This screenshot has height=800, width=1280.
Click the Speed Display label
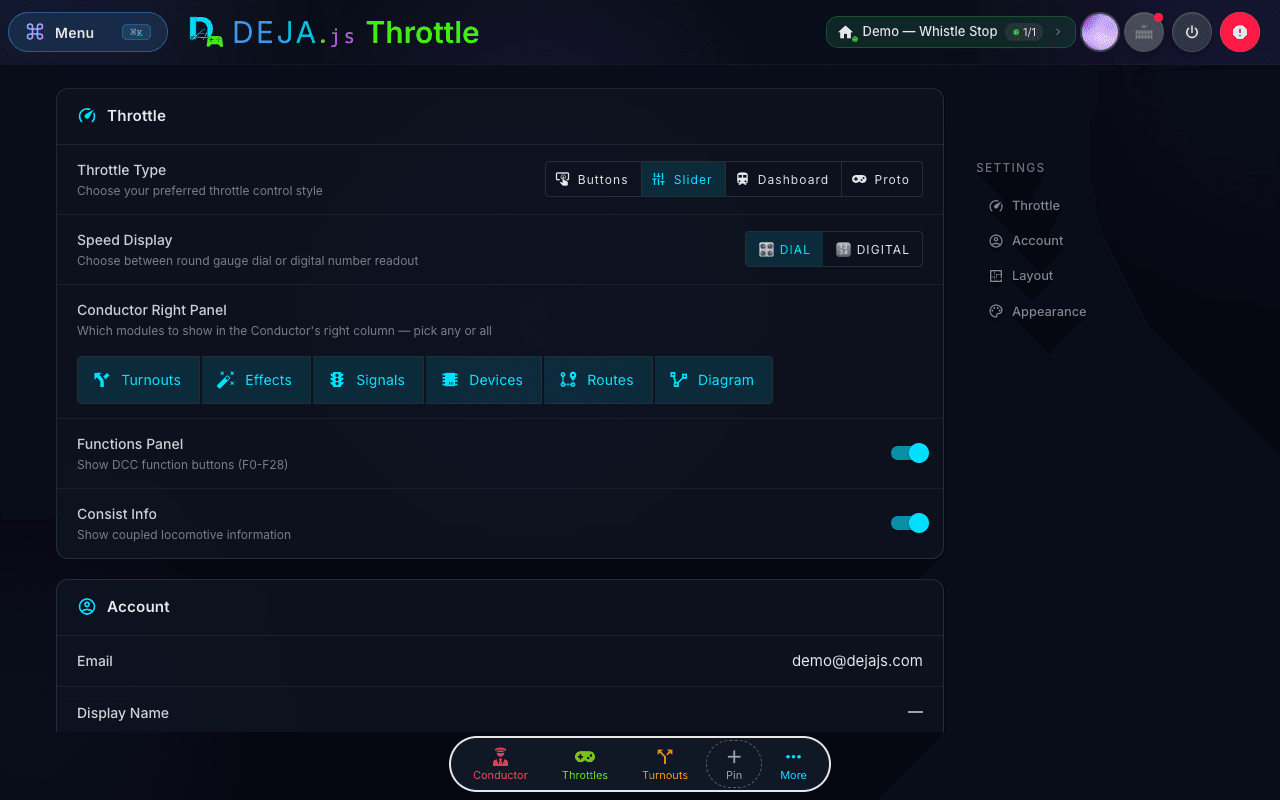tap(125, 240)
